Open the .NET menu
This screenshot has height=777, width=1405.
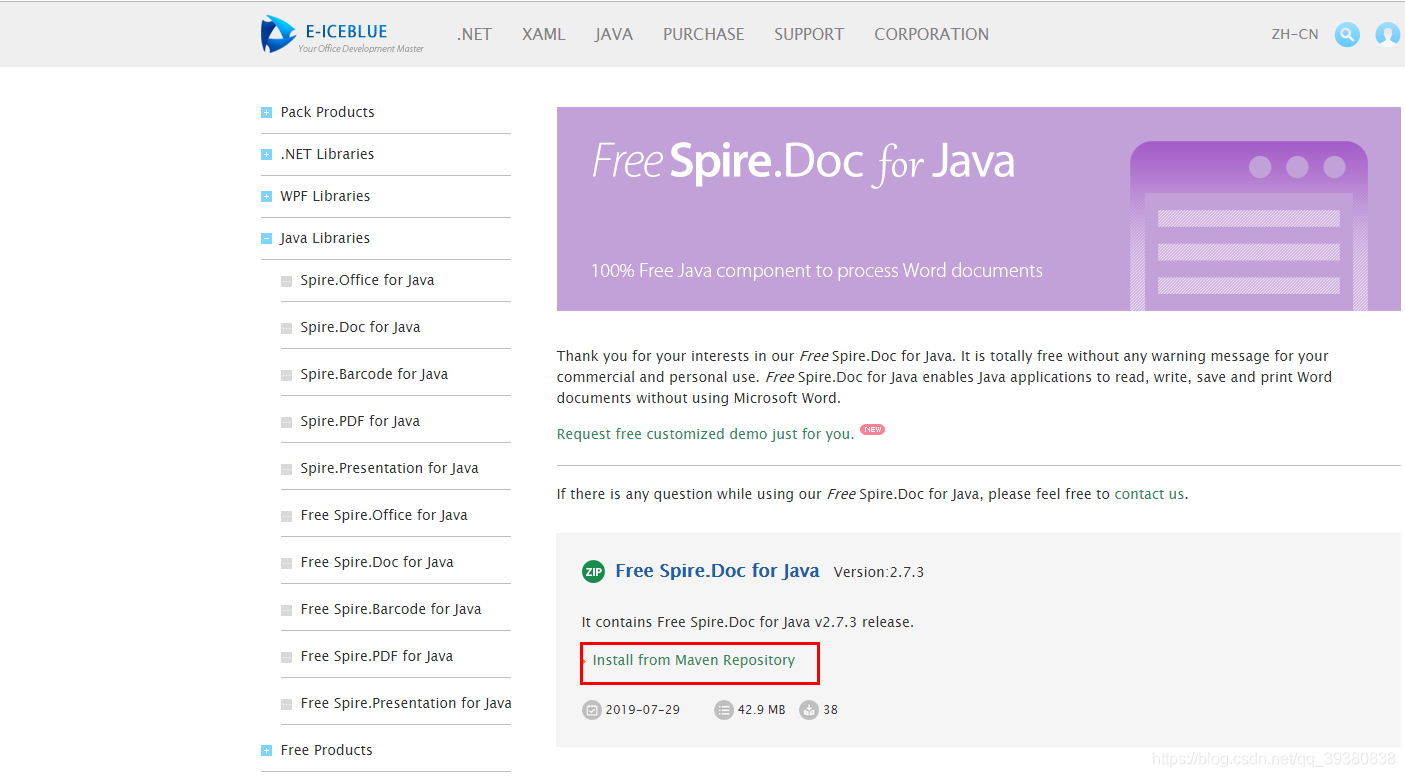tap(474, 34)
